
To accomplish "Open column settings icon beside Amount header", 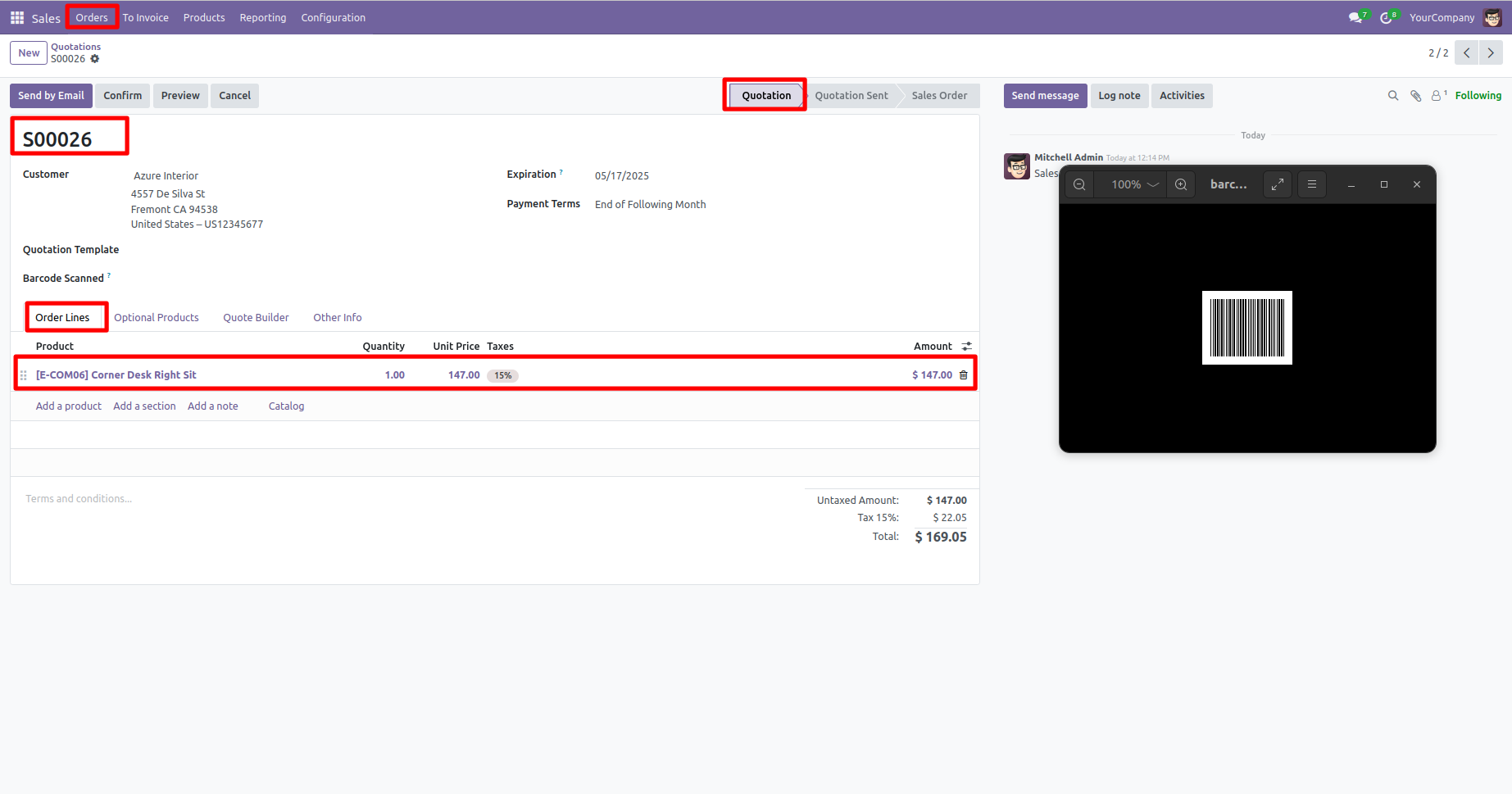I will [x=967, y=347].
